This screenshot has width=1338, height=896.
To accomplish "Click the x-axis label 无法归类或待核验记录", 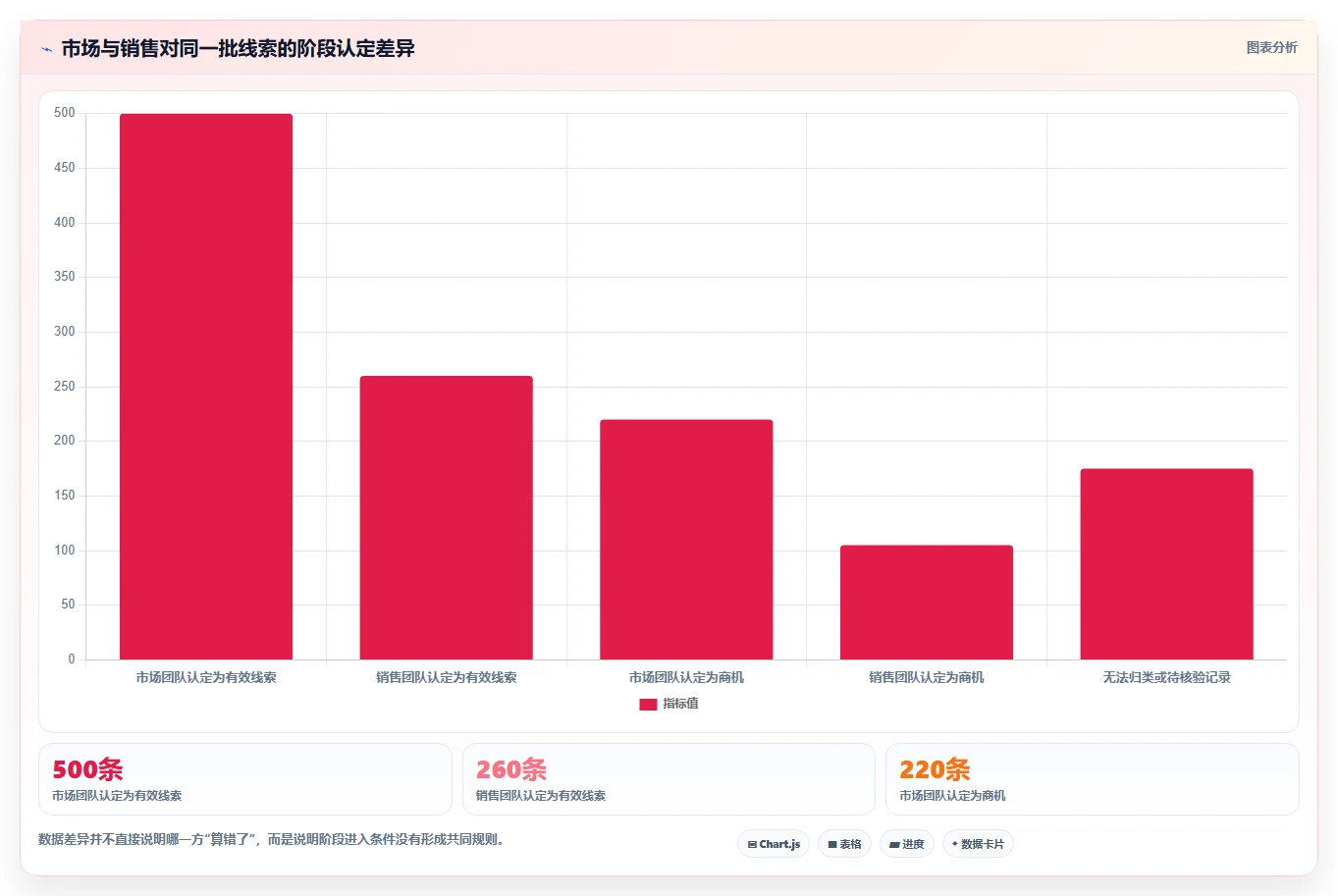I will pos(1166,677).
